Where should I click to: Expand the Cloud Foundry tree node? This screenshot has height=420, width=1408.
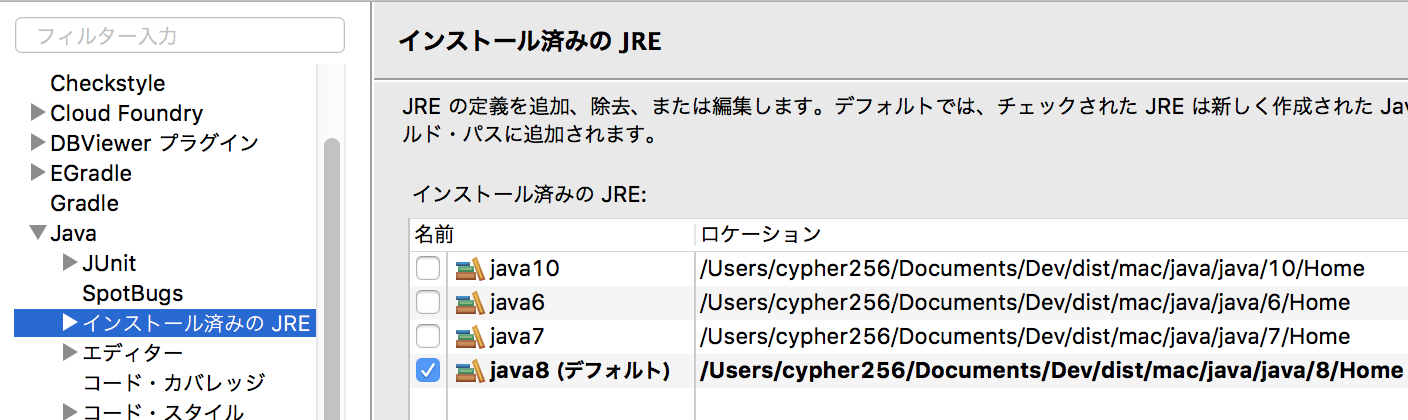(38, 112)
